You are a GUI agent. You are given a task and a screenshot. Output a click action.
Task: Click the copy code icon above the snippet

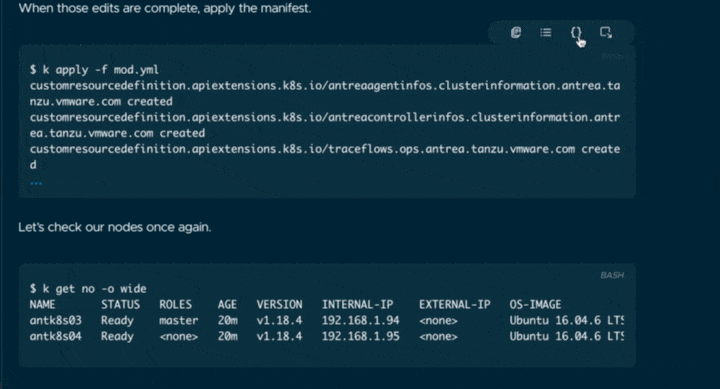coord(516,33)
